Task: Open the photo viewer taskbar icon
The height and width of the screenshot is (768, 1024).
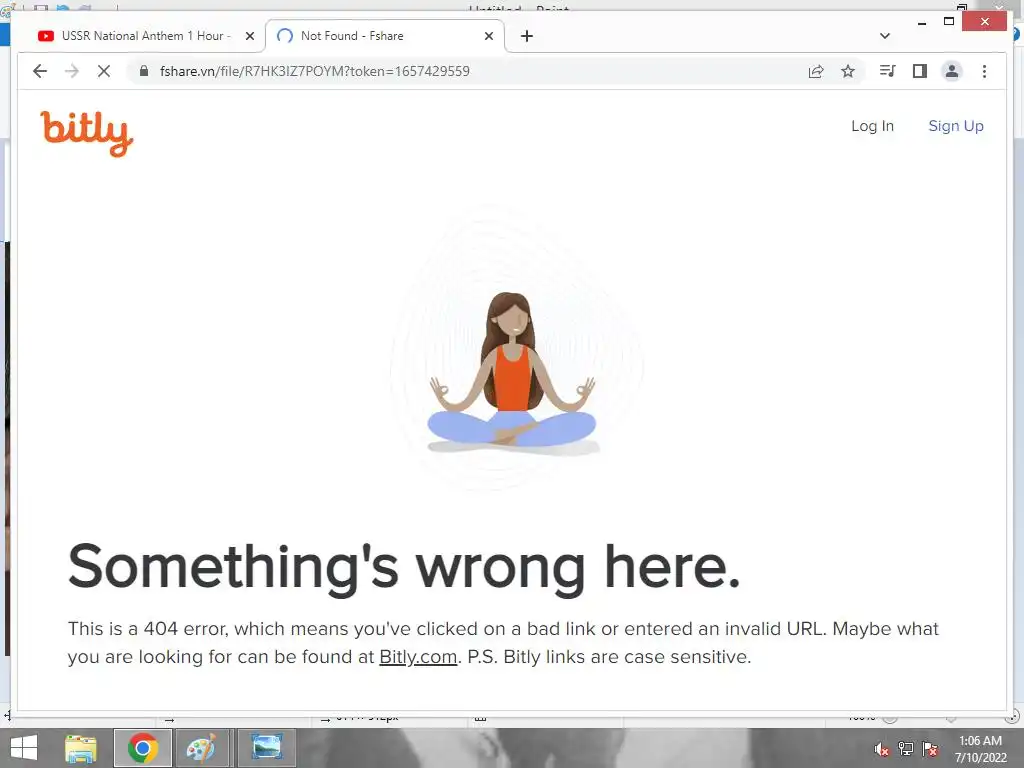Action: [x=267, y=748]
